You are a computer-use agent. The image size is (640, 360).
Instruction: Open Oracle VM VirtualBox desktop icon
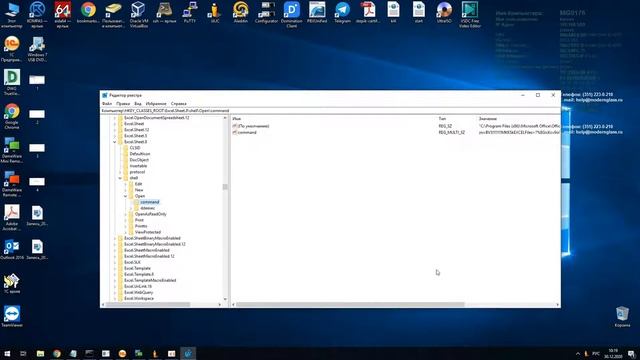click(138, 14)
